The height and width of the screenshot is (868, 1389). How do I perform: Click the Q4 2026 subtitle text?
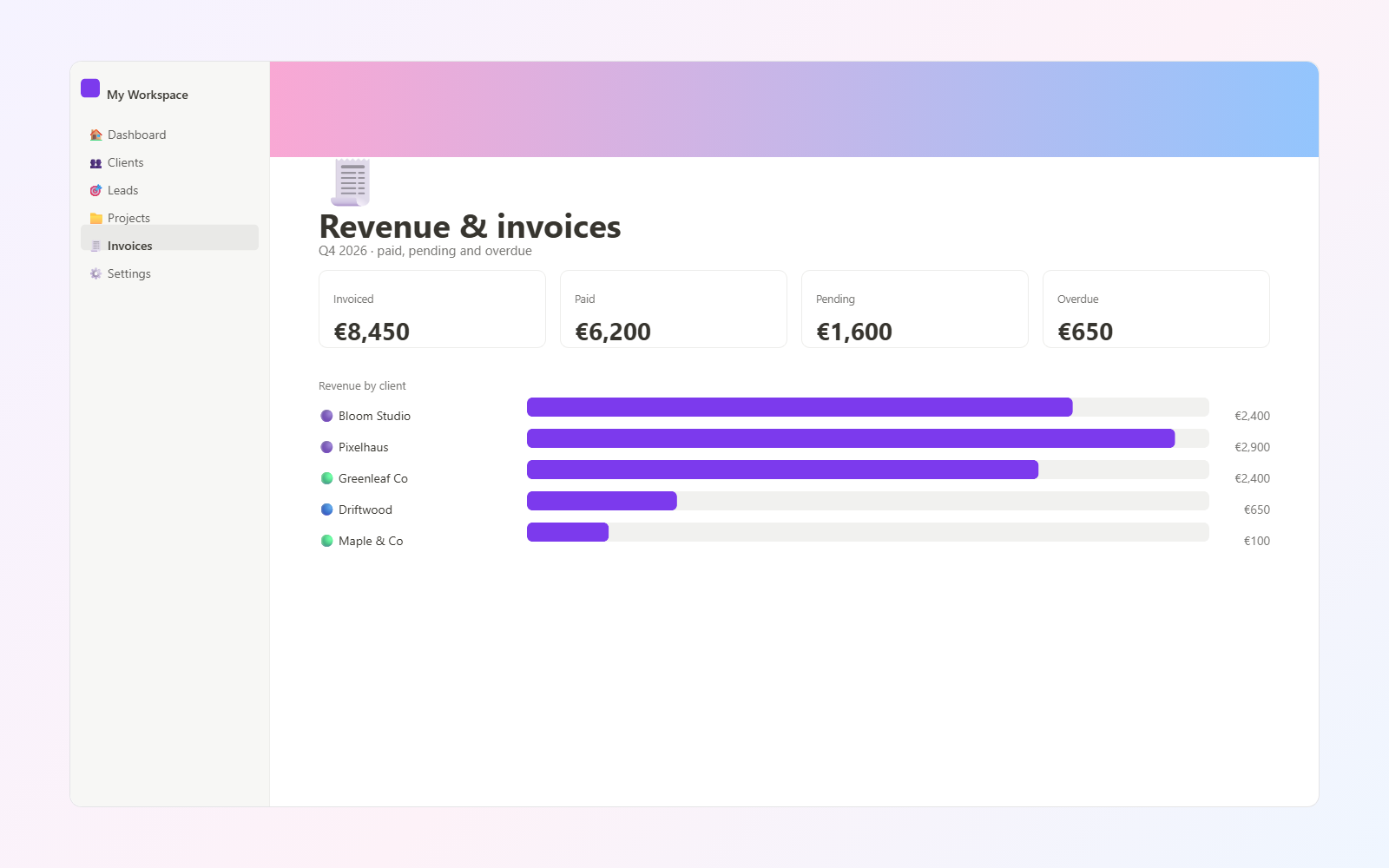(425, 251)
